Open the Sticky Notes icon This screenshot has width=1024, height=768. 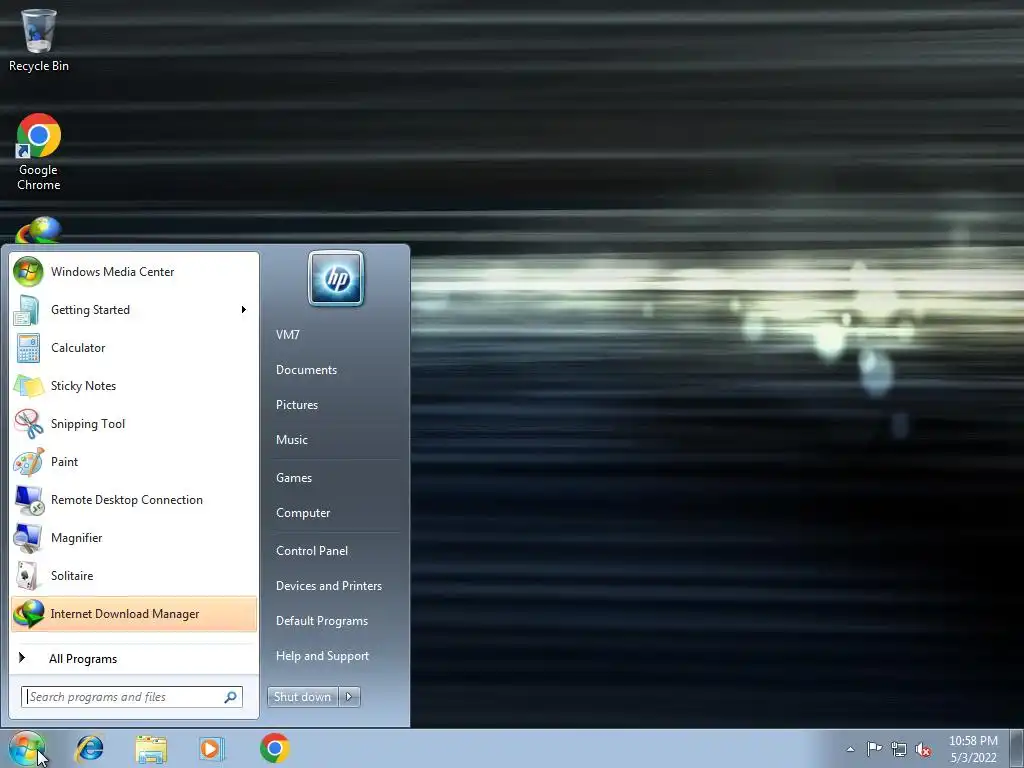click(28, 385)
